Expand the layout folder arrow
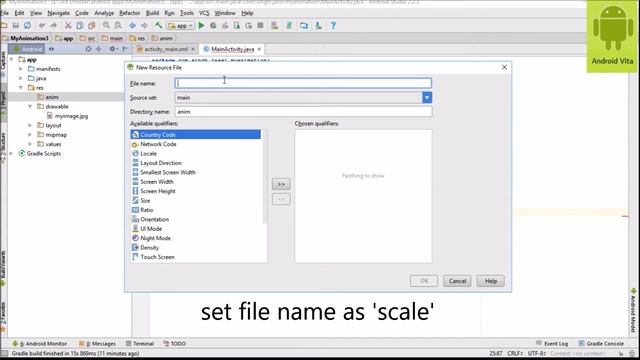Screen dimensions: 640x360 pyautogui.click(x=30, y=125)
